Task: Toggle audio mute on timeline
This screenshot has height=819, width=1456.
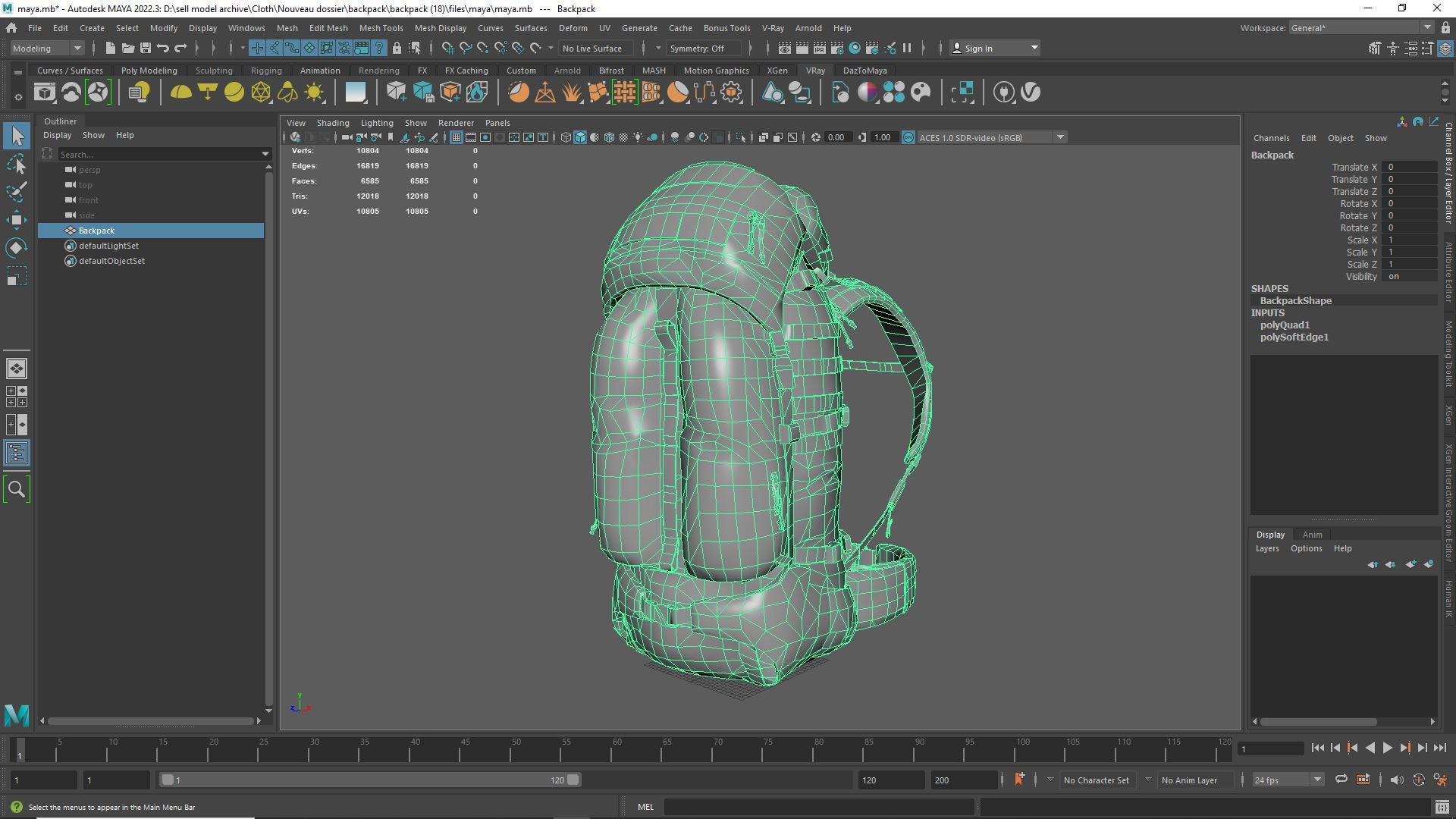Action: point(1397,780)
